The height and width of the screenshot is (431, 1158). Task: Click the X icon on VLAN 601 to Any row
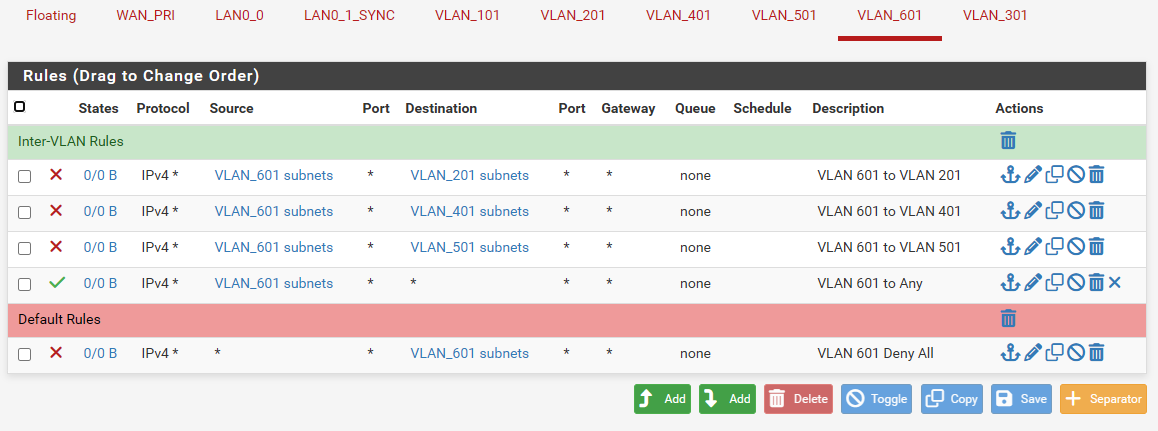(1115, 283)
